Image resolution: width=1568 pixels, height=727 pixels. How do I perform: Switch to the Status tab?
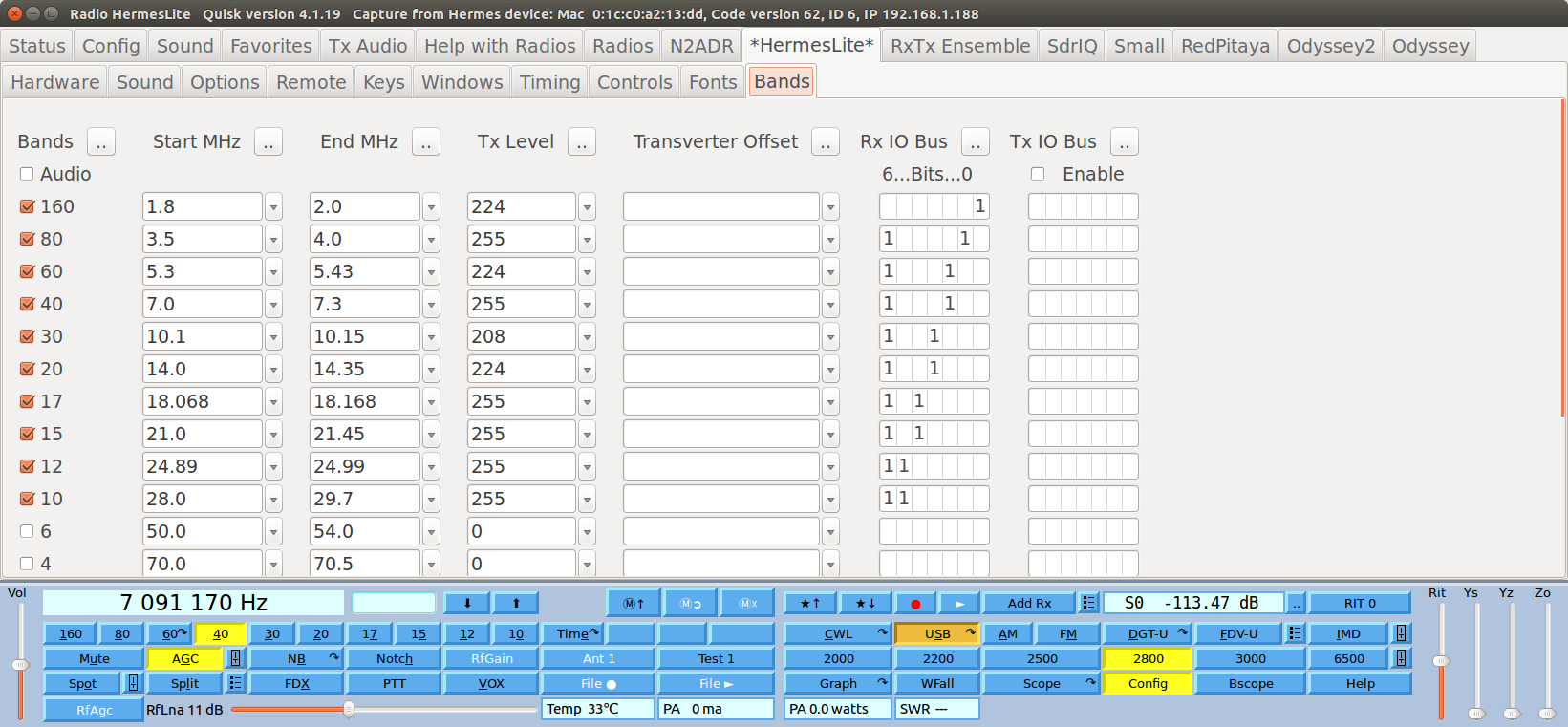click(x=37, y=46)
